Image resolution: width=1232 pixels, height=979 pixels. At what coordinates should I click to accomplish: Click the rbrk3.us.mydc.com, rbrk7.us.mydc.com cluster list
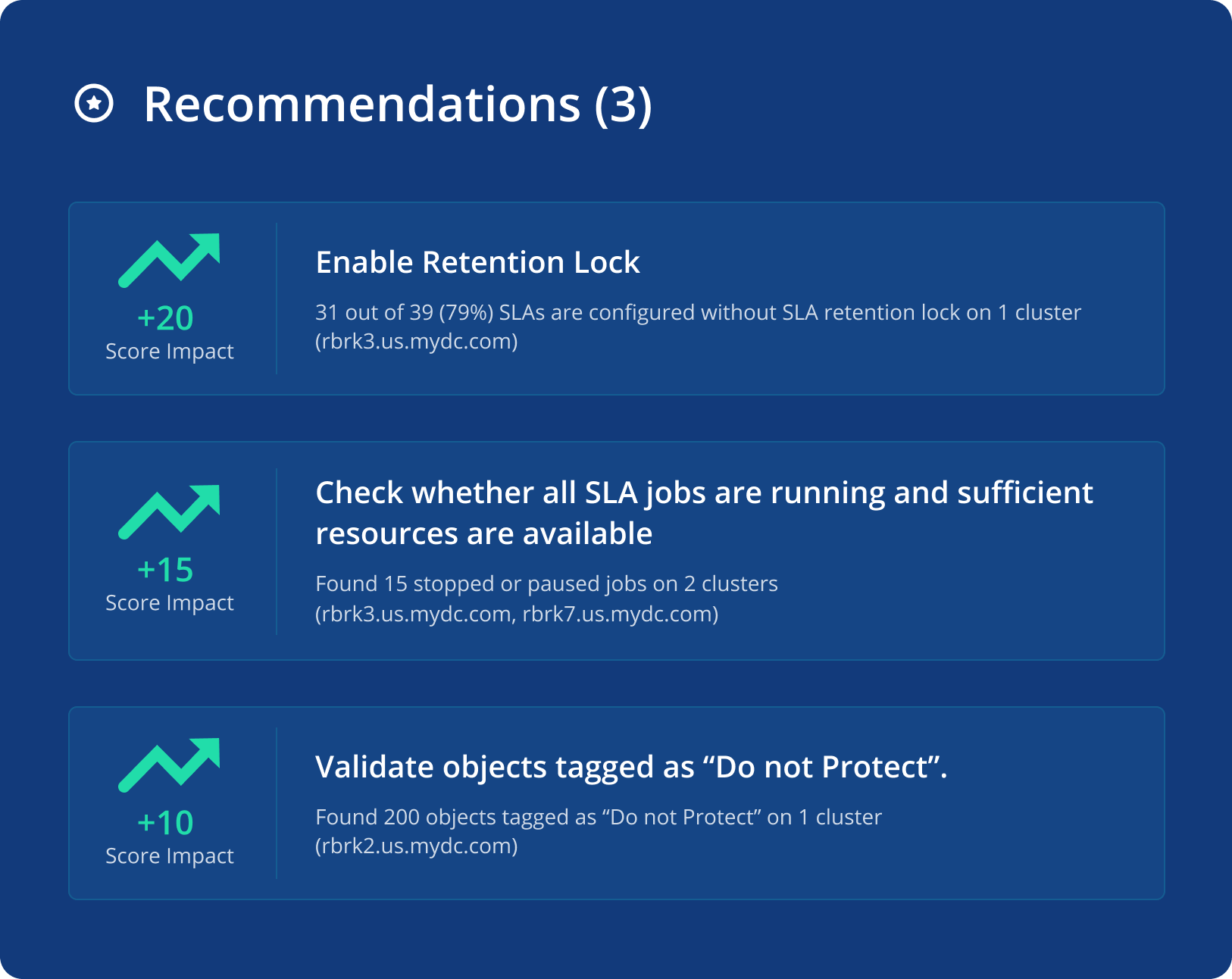517,614
